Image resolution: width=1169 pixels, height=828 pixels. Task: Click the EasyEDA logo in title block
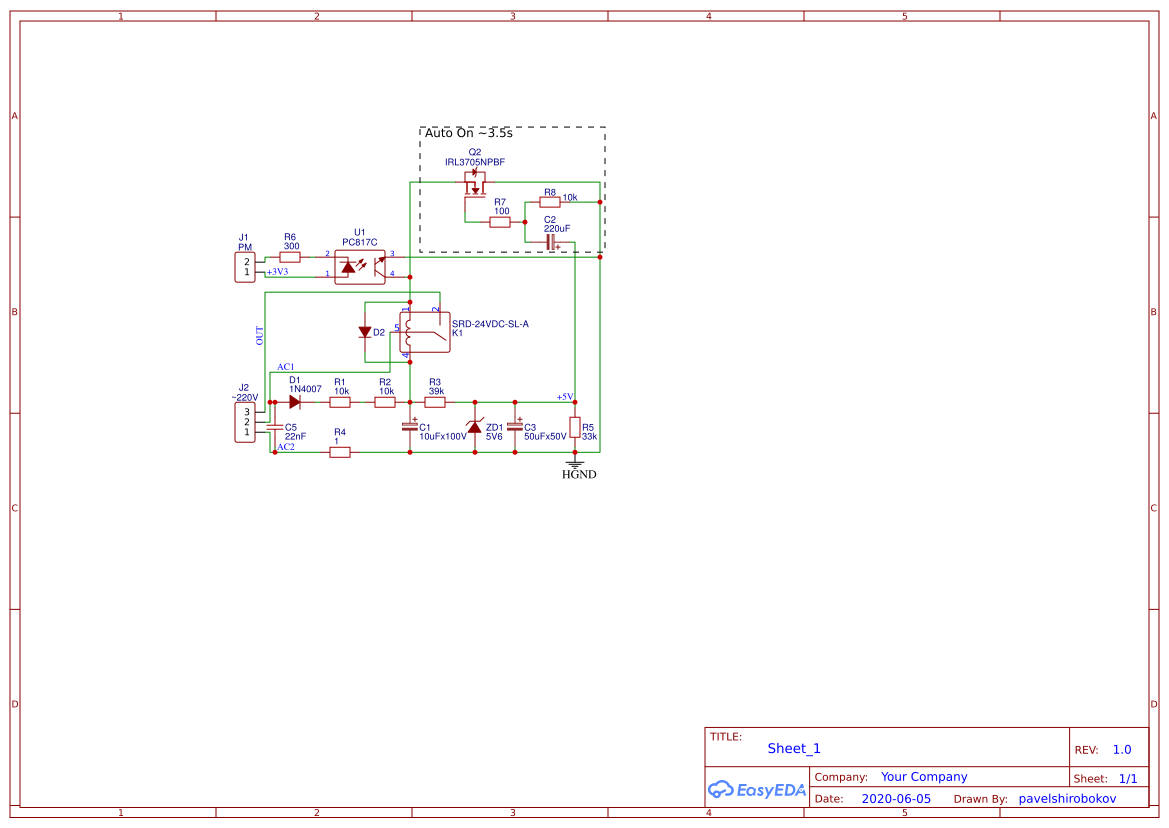(756, 789)
